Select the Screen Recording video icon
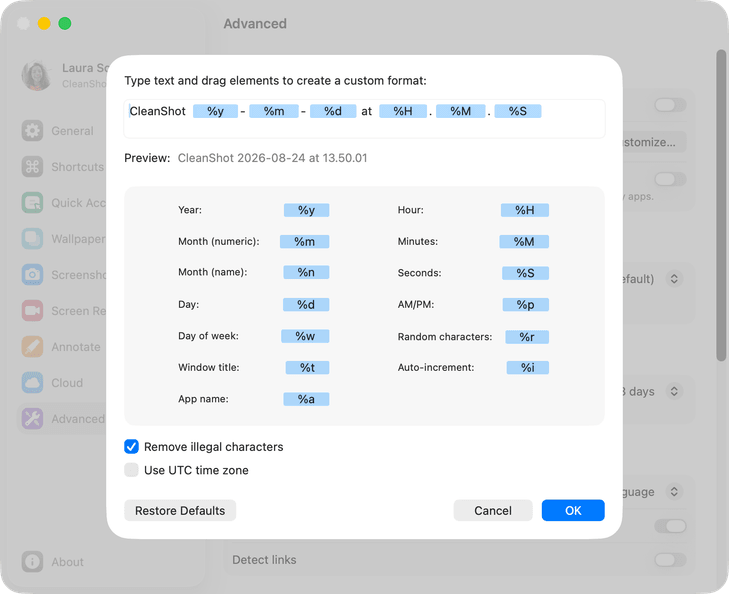The height and width of the screenshot is (594, 729). [32, 310]
